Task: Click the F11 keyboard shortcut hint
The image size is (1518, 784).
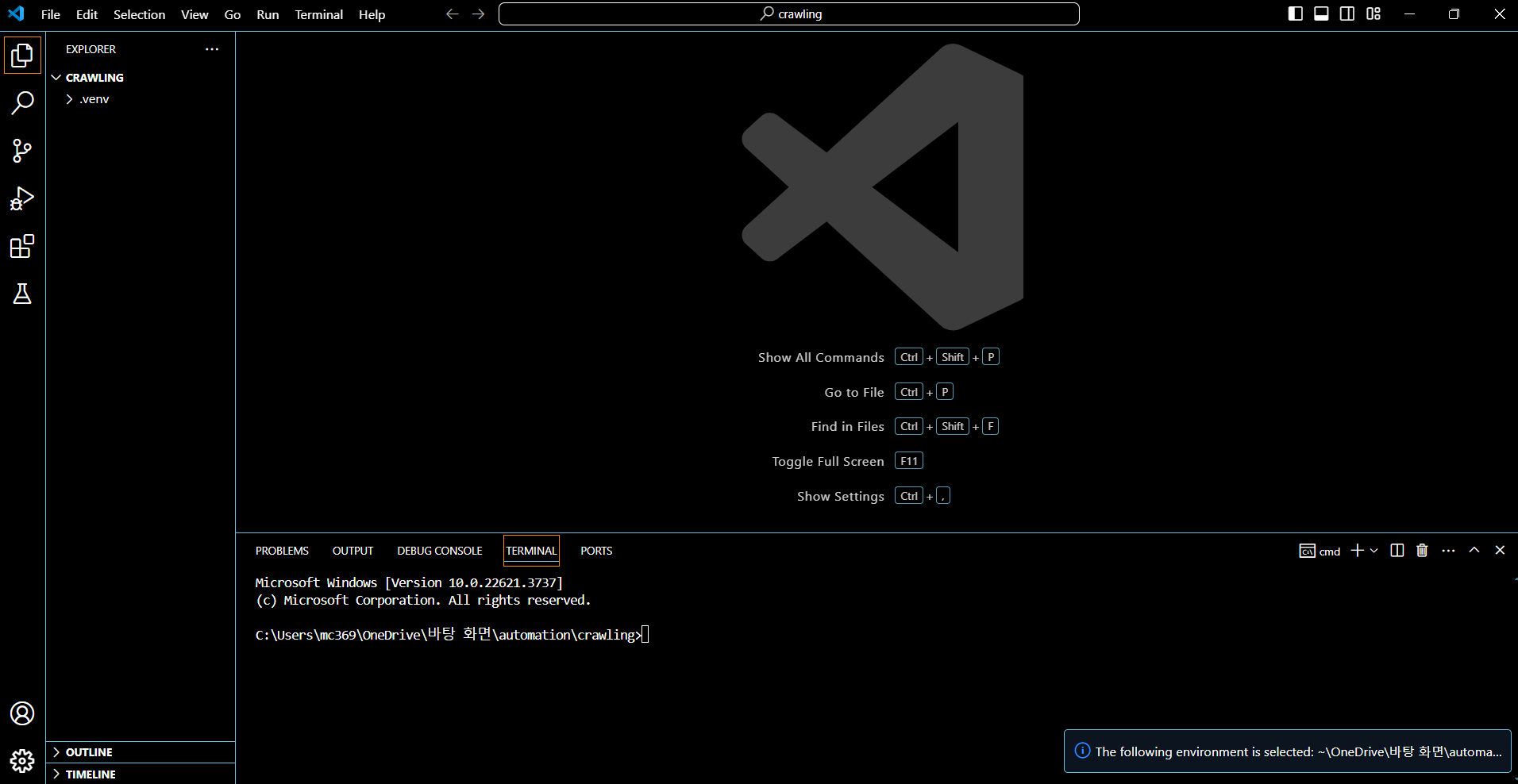Action: (909, 461)
